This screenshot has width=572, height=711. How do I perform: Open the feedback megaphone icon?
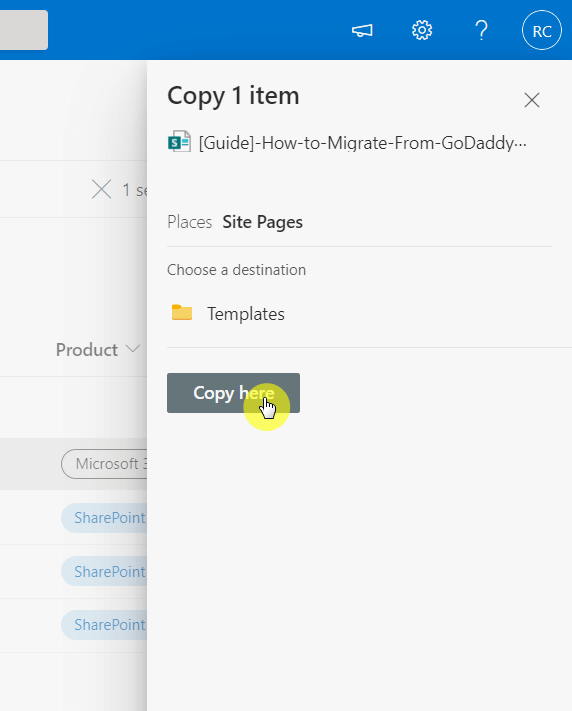tap(362, 30)
